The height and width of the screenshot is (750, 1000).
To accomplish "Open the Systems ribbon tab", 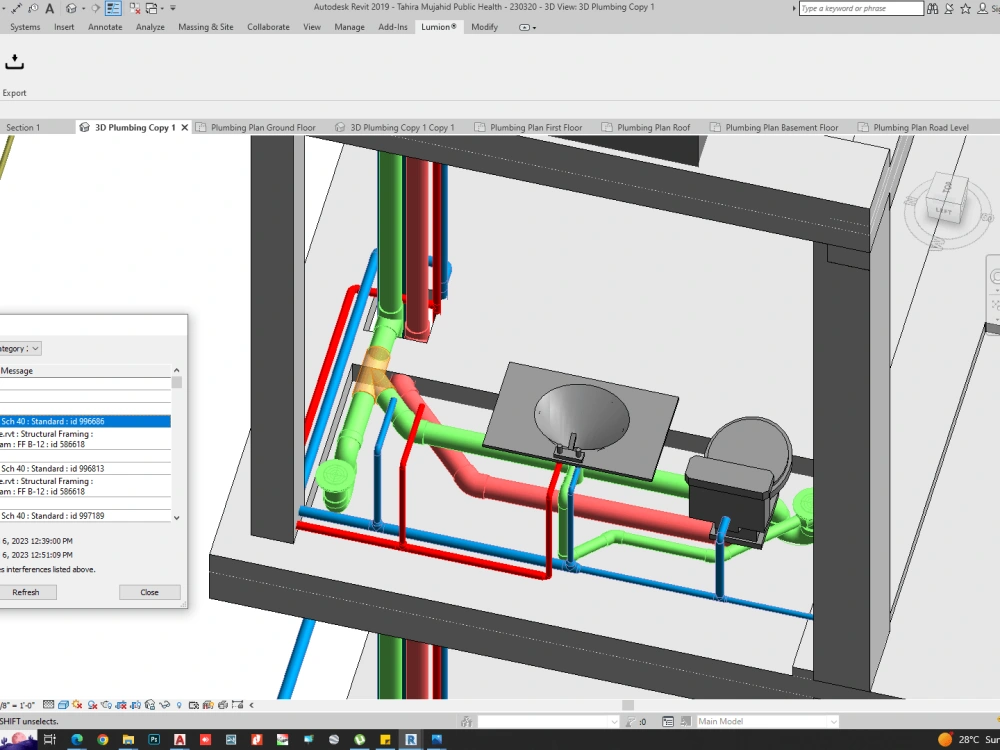I will coord(25,27).
